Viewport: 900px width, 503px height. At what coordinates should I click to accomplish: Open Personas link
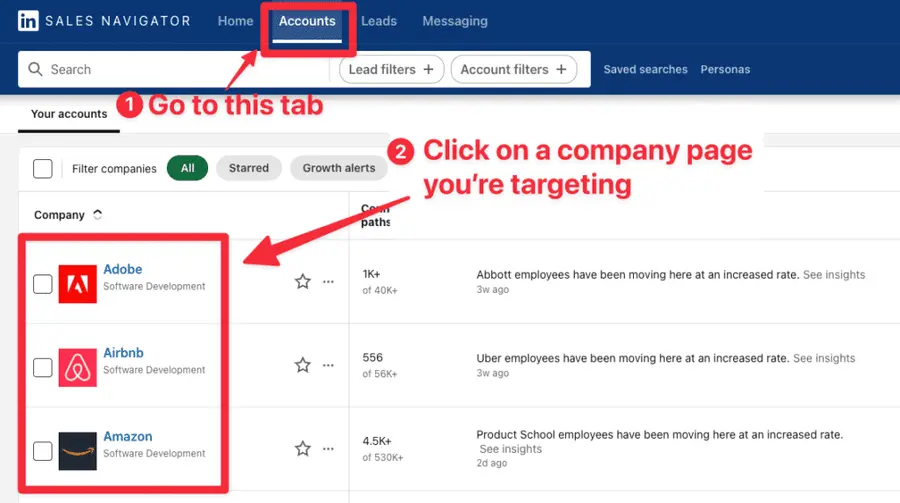click(725, 69)
